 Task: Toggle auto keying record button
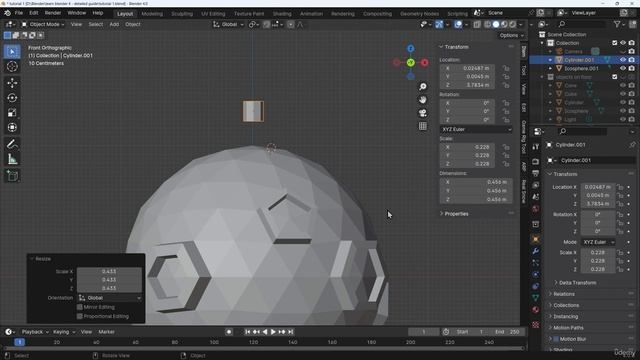[x=229, y=332]
